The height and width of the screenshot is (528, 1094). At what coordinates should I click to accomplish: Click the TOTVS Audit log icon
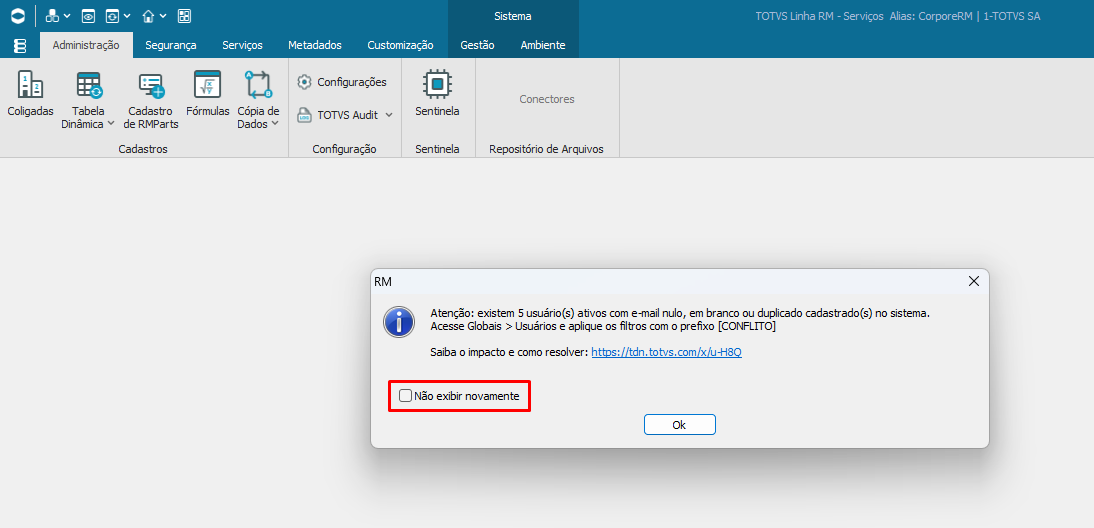point(304,115)
